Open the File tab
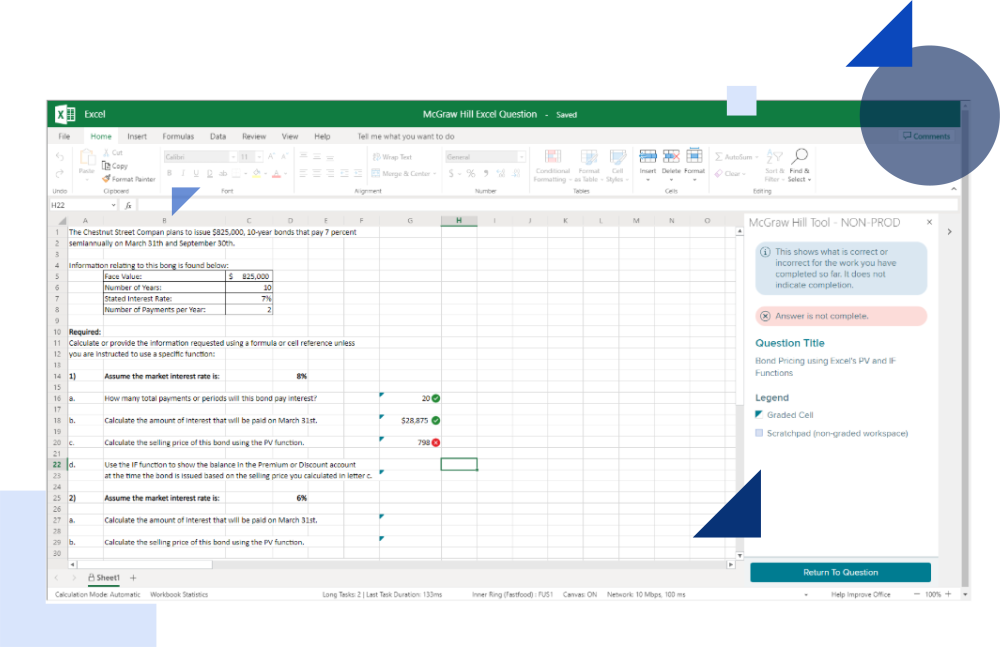 pos(64,137)
